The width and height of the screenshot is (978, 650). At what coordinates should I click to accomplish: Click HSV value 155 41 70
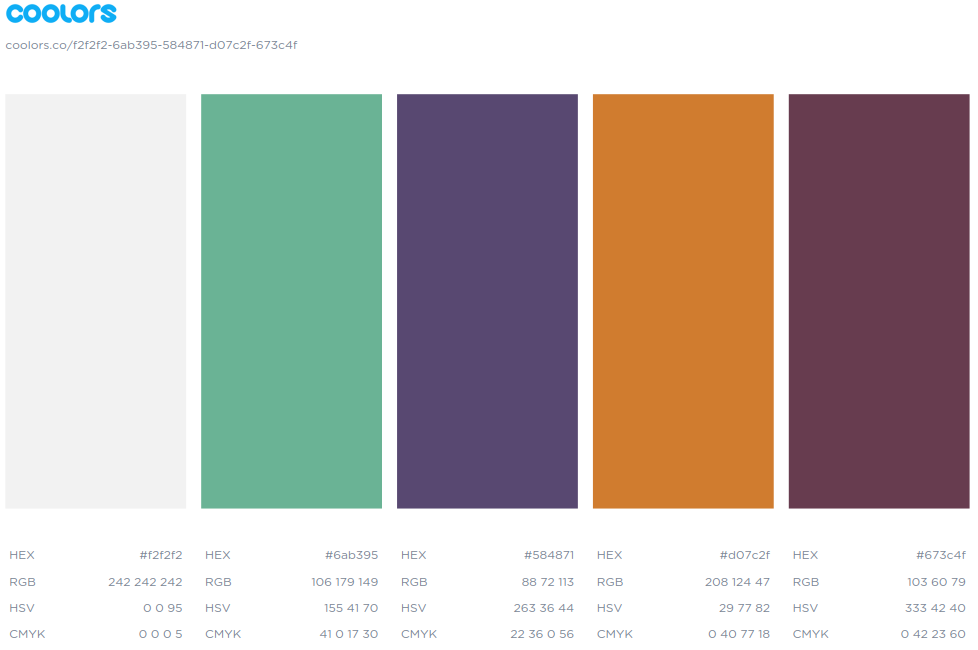351,608
